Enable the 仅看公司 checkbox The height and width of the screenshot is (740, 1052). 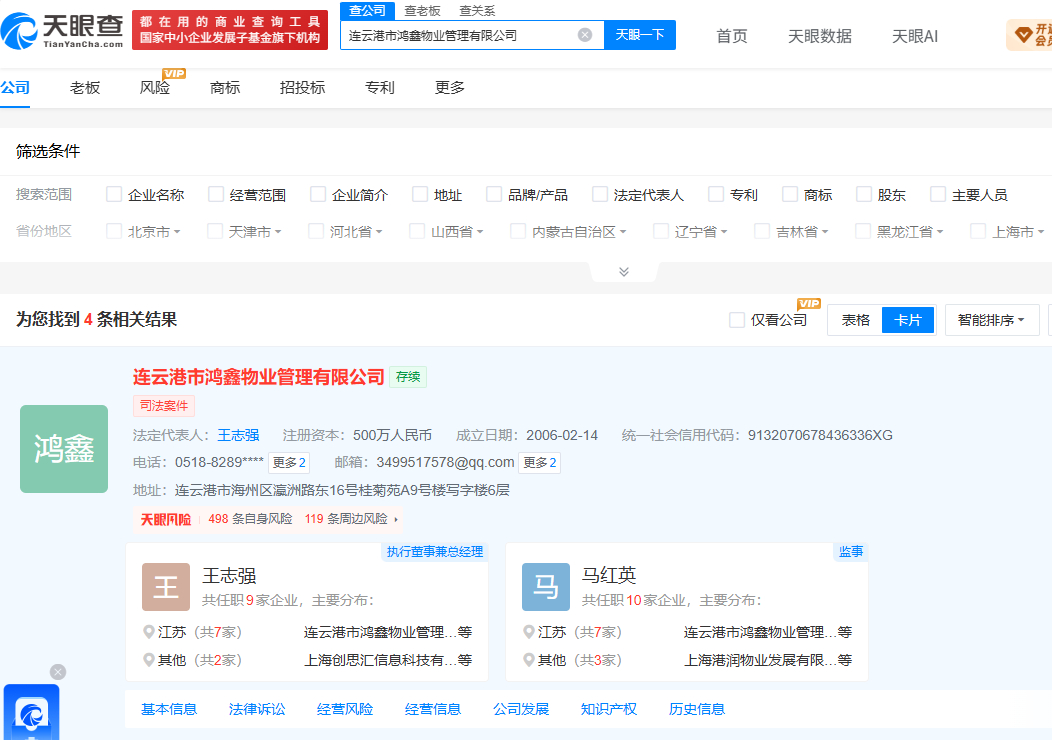[x=737, y=320]
